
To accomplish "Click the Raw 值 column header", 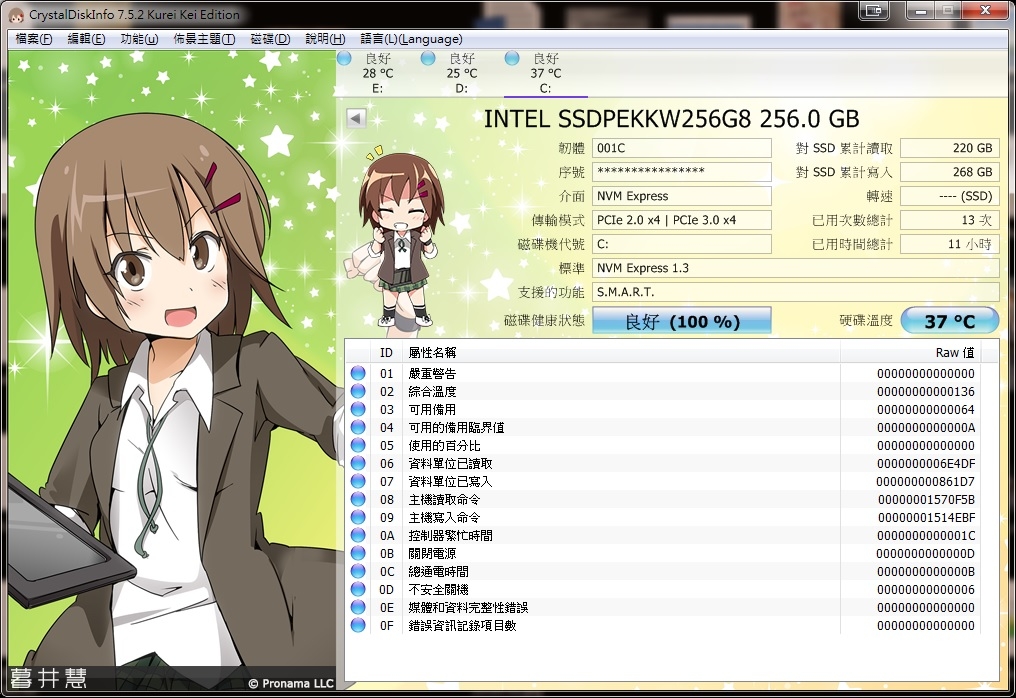I will coord(911,353).
